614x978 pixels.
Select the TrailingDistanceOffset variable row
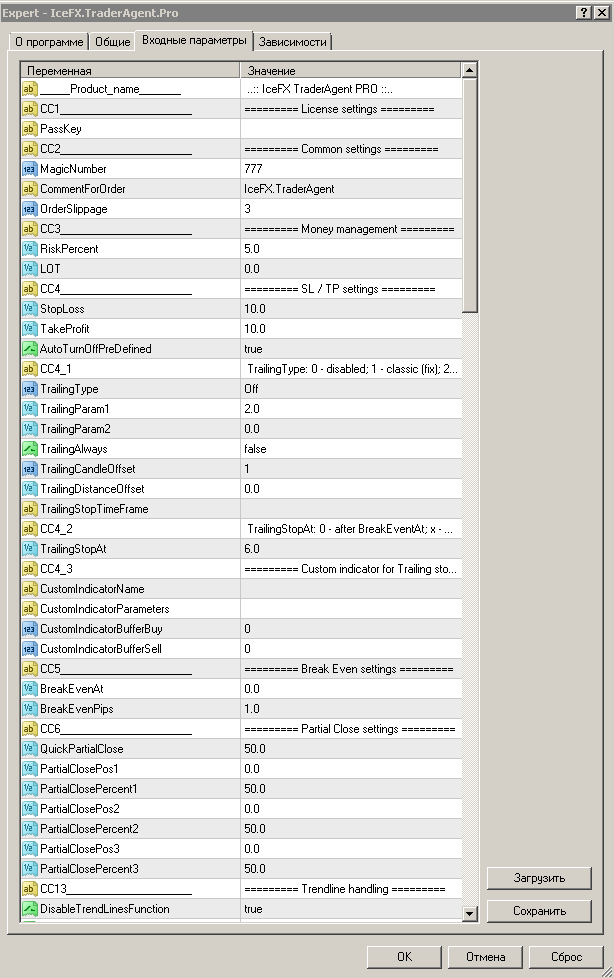[x=241, y=489]
